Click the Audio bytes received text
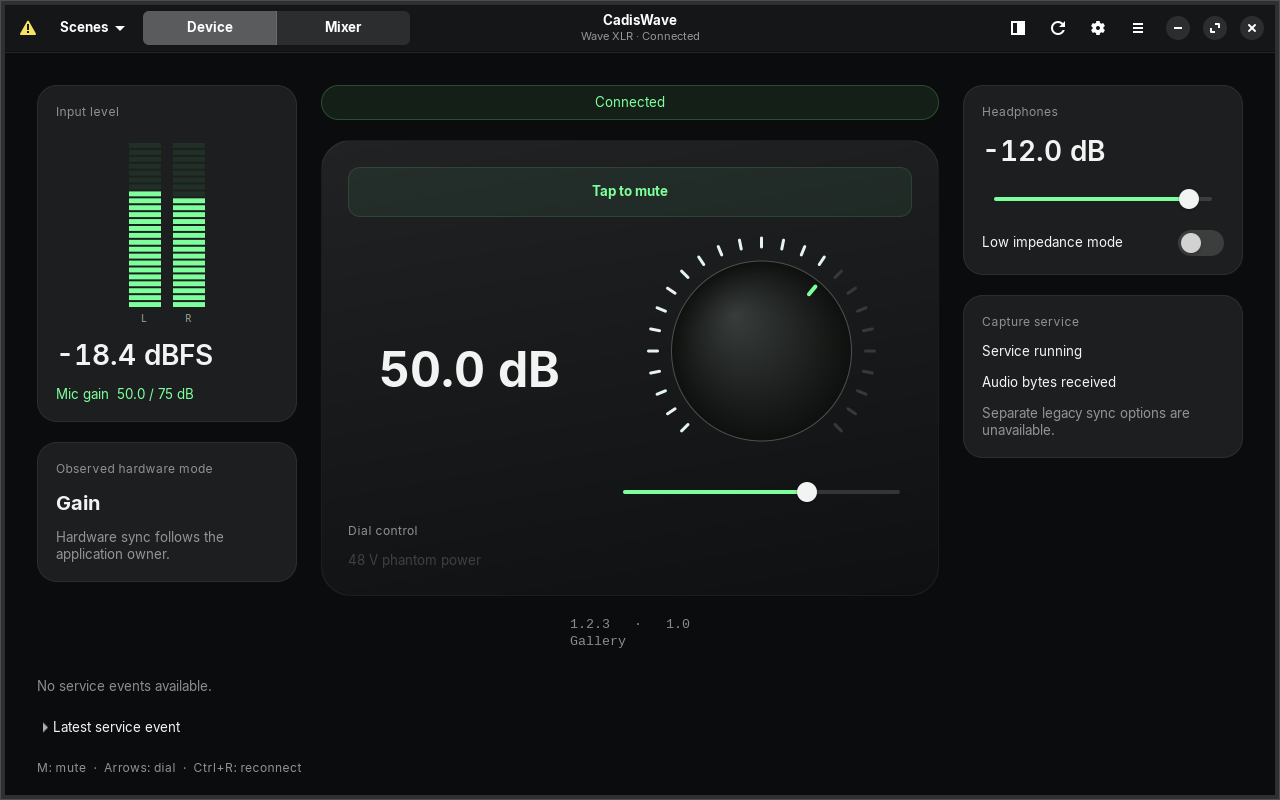This screenshot has width=1280, height=800. [1049, 382]
